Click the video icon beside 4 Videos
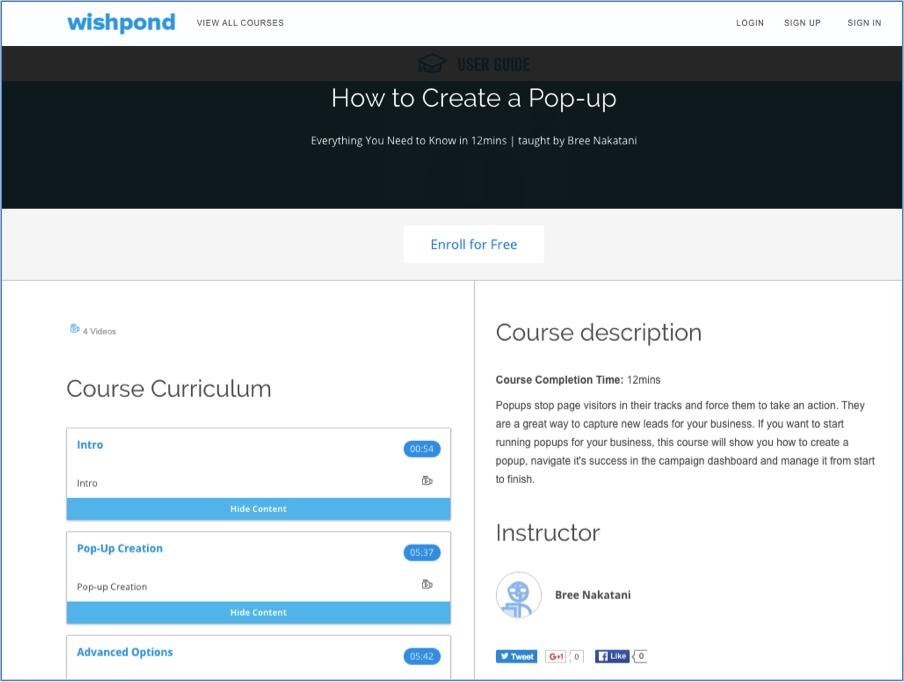The image size is (904, 682). click(74, 329)
